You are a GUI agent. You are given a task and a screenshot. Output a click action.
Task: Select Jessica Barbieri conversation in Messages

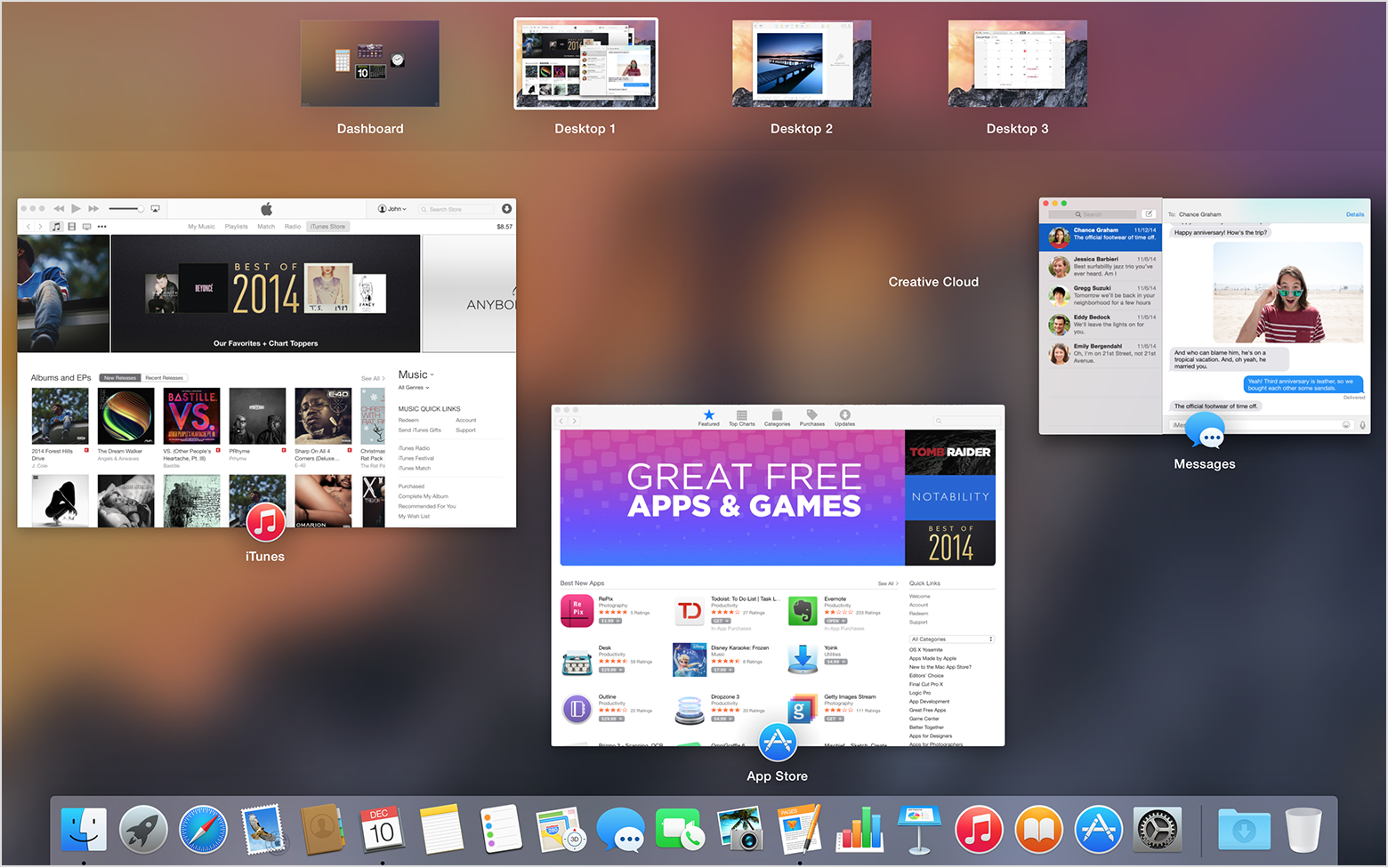(x=1101, y=266)
